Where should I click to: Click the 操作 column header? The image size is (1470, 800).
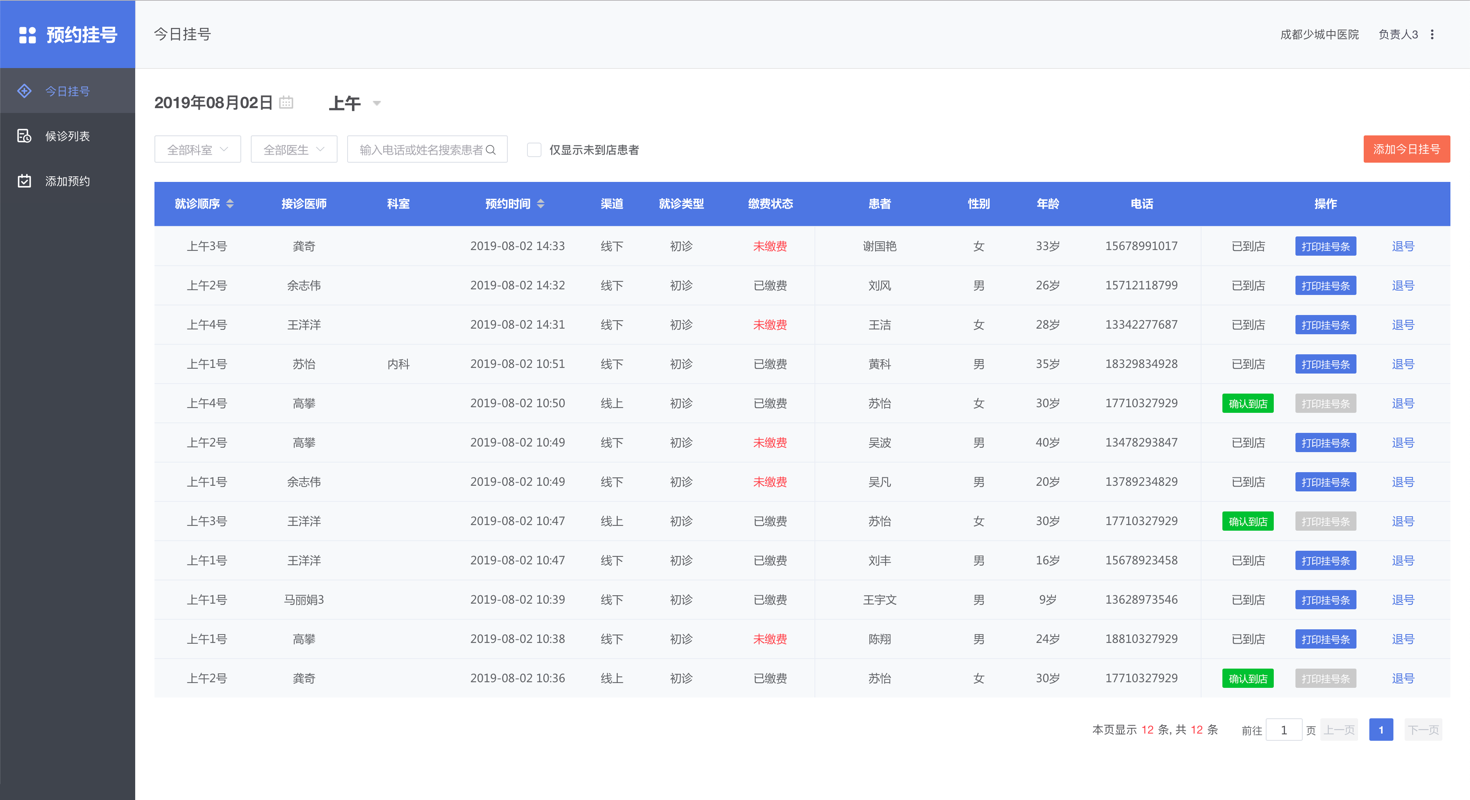[x=1326, y=204]
